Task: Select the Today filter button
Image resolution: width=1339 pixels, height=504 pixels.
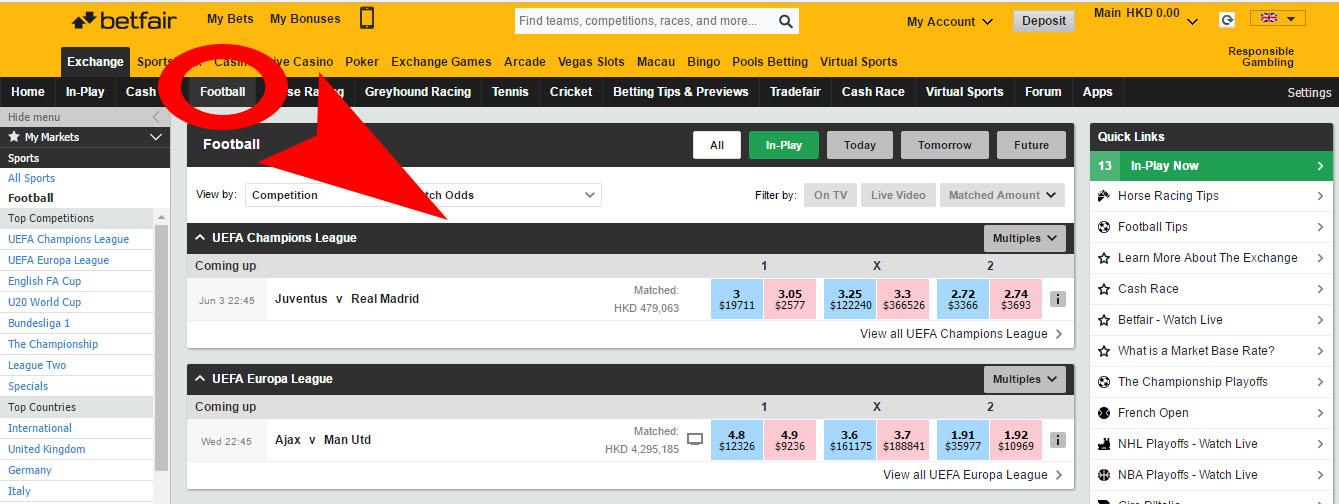Action: coord(860,145)
